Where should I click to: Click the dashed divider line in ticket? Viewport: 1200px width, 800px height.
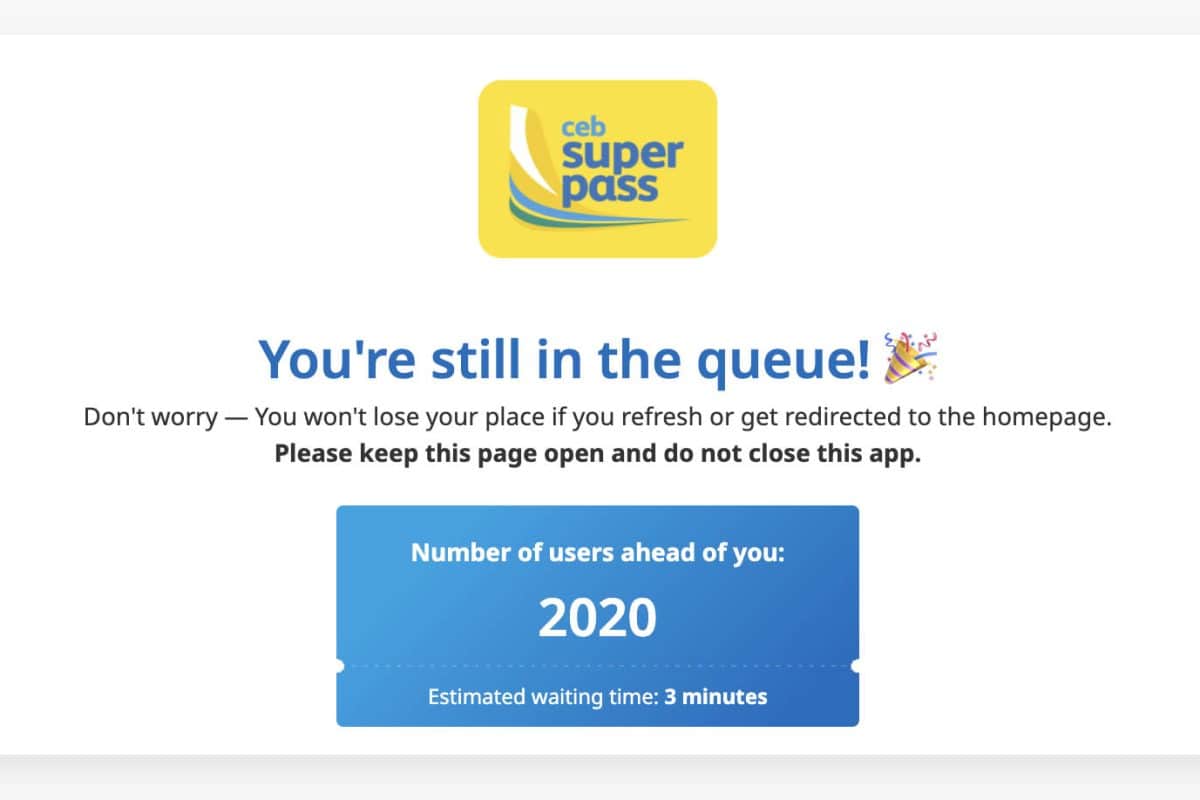pos(597,665)
